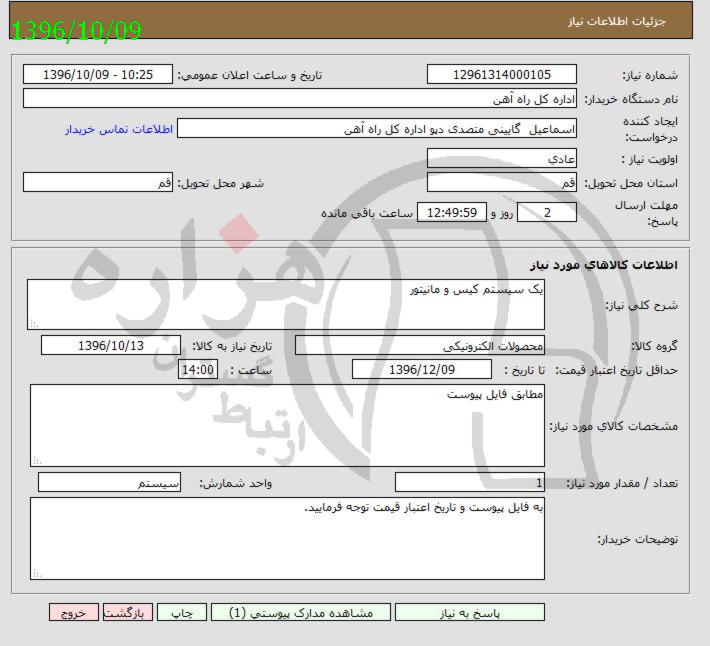Click the label نام دستگاه خریدار
The height and width of the screenshot is (646, 710).
tap(631, 99)
